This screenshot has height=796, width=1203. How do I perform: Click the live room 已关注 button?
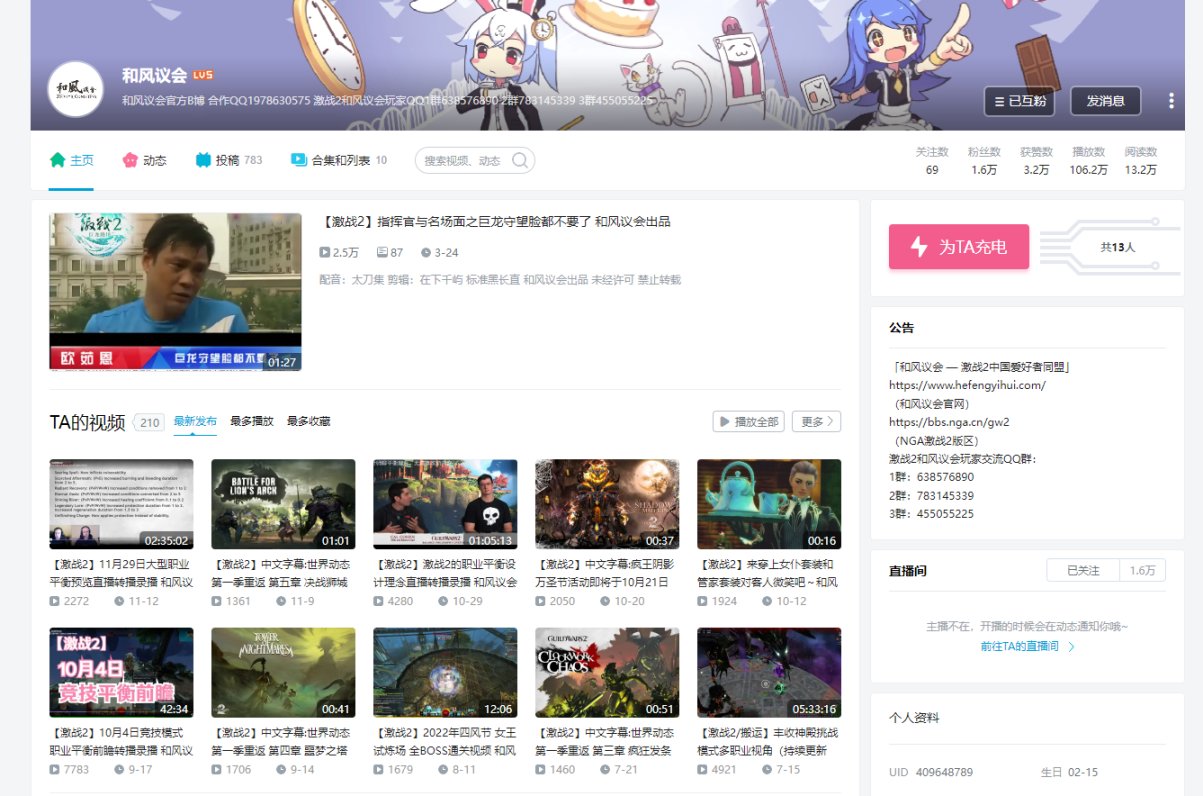click(1082, 570)
